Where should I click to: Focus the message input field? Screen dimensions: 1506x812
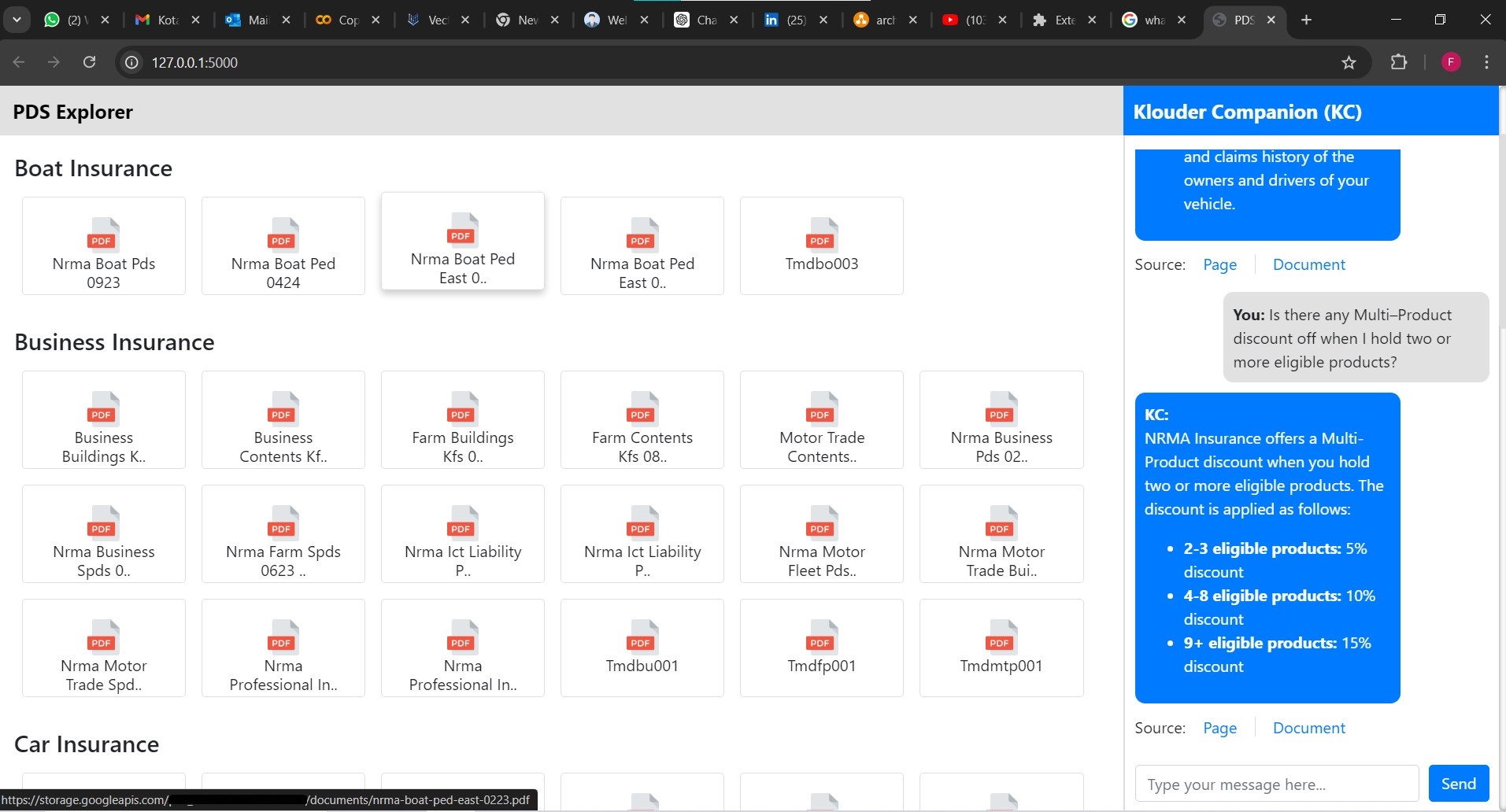[x=1277, y=784]
